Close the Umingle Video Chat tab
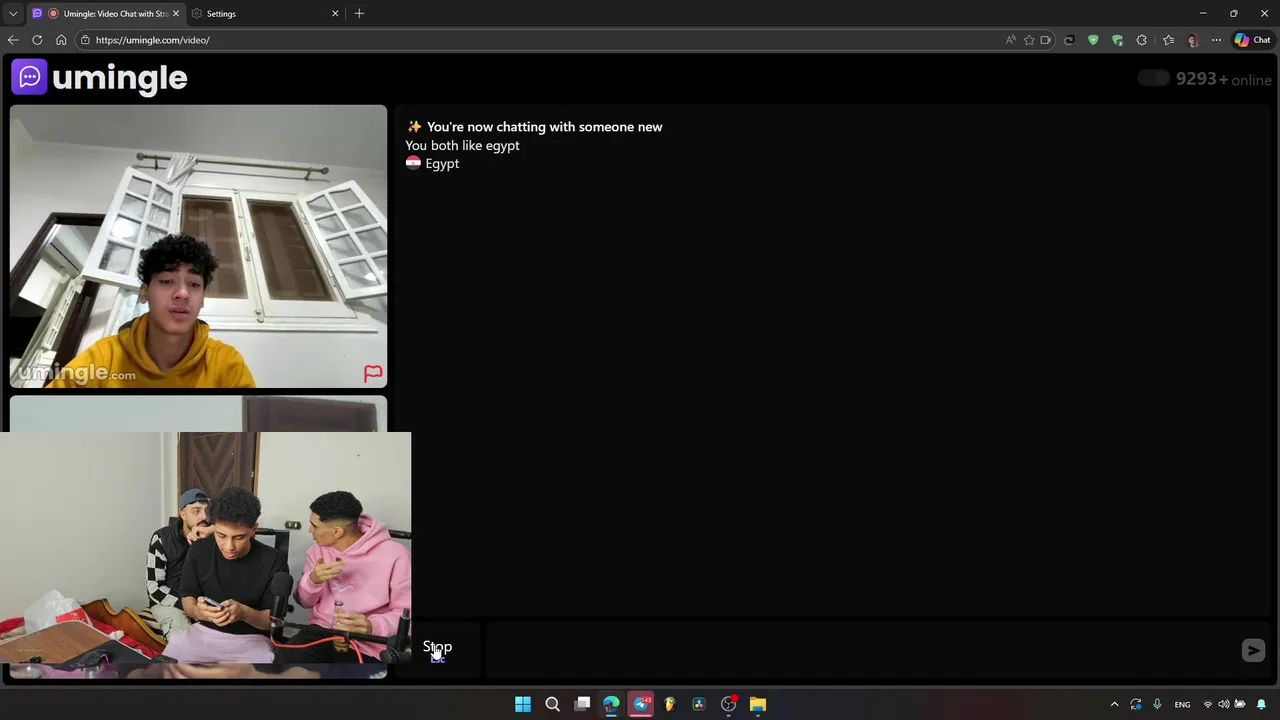 176,14
